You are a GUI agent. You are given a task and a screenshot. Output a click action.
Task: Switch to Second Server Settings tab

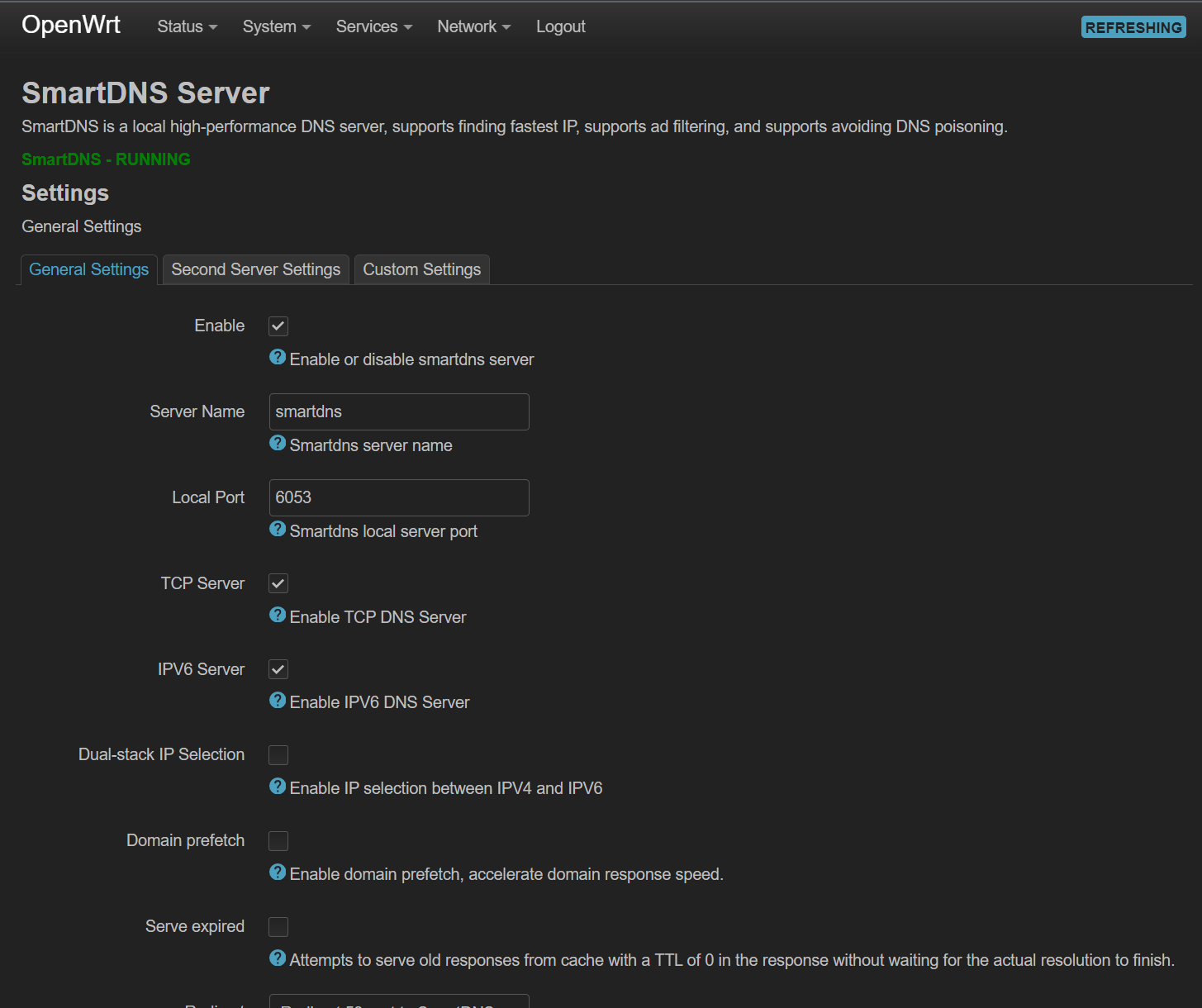pos(255,269)
